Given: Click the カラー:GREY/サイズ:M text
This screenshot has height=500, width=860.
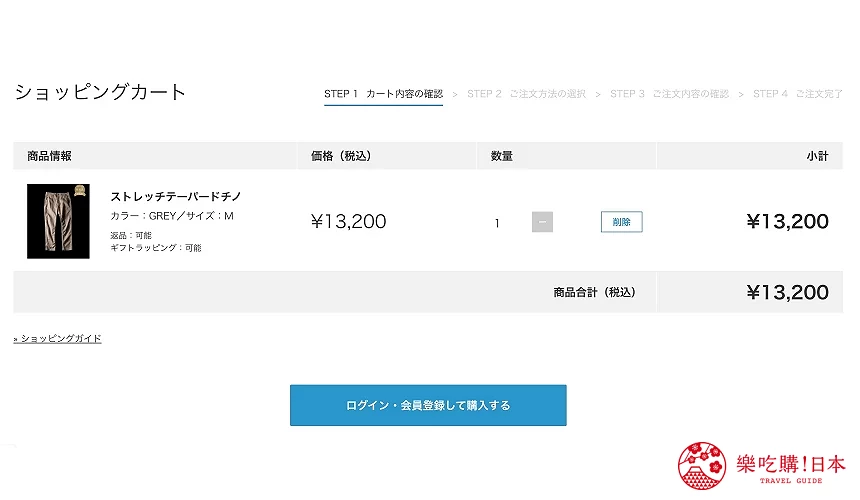Looking at the screenshot, I should pos(172,216).
